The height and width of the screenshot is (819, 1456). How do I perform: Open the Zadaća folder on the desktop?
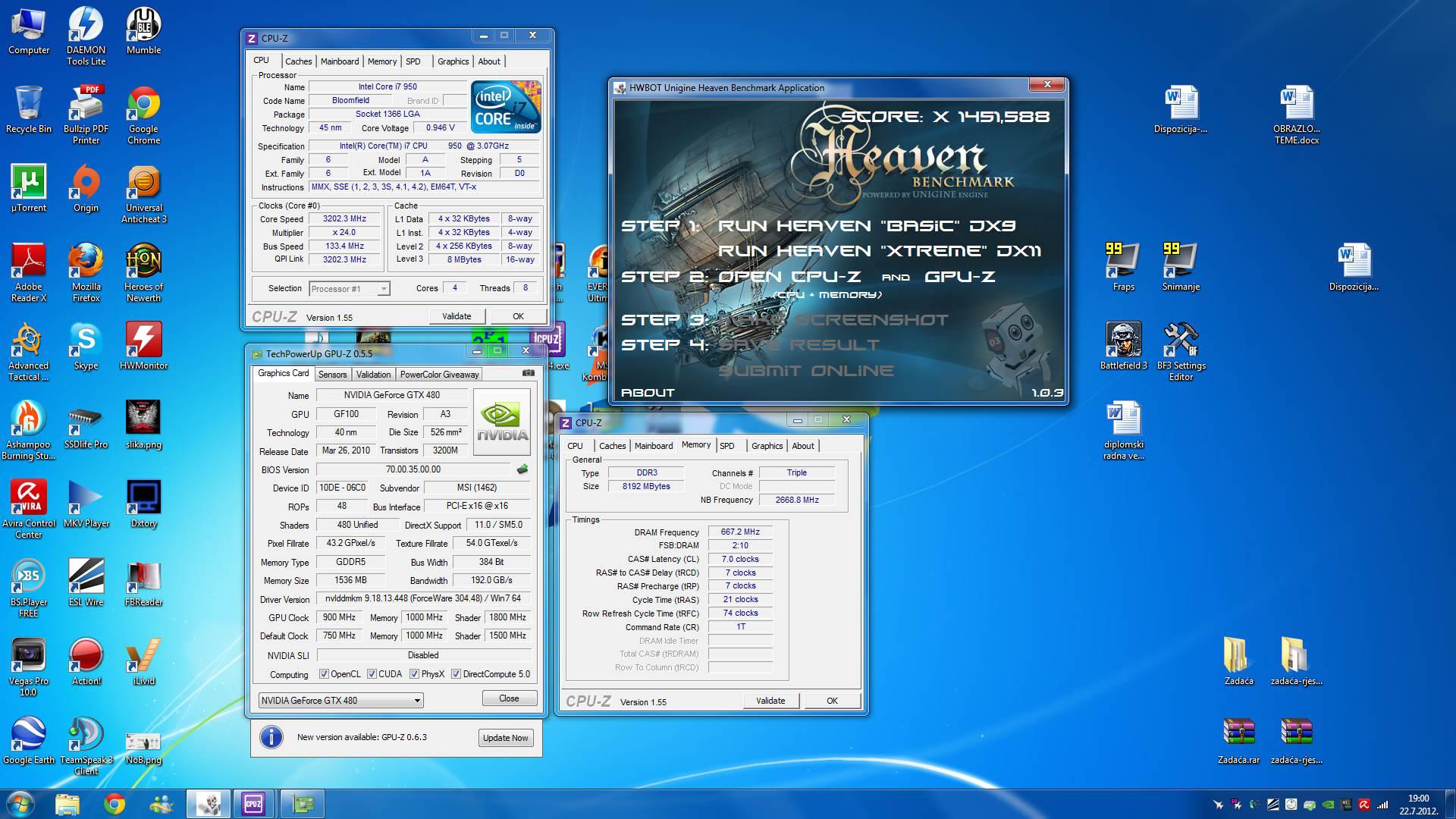(1238, 661)
